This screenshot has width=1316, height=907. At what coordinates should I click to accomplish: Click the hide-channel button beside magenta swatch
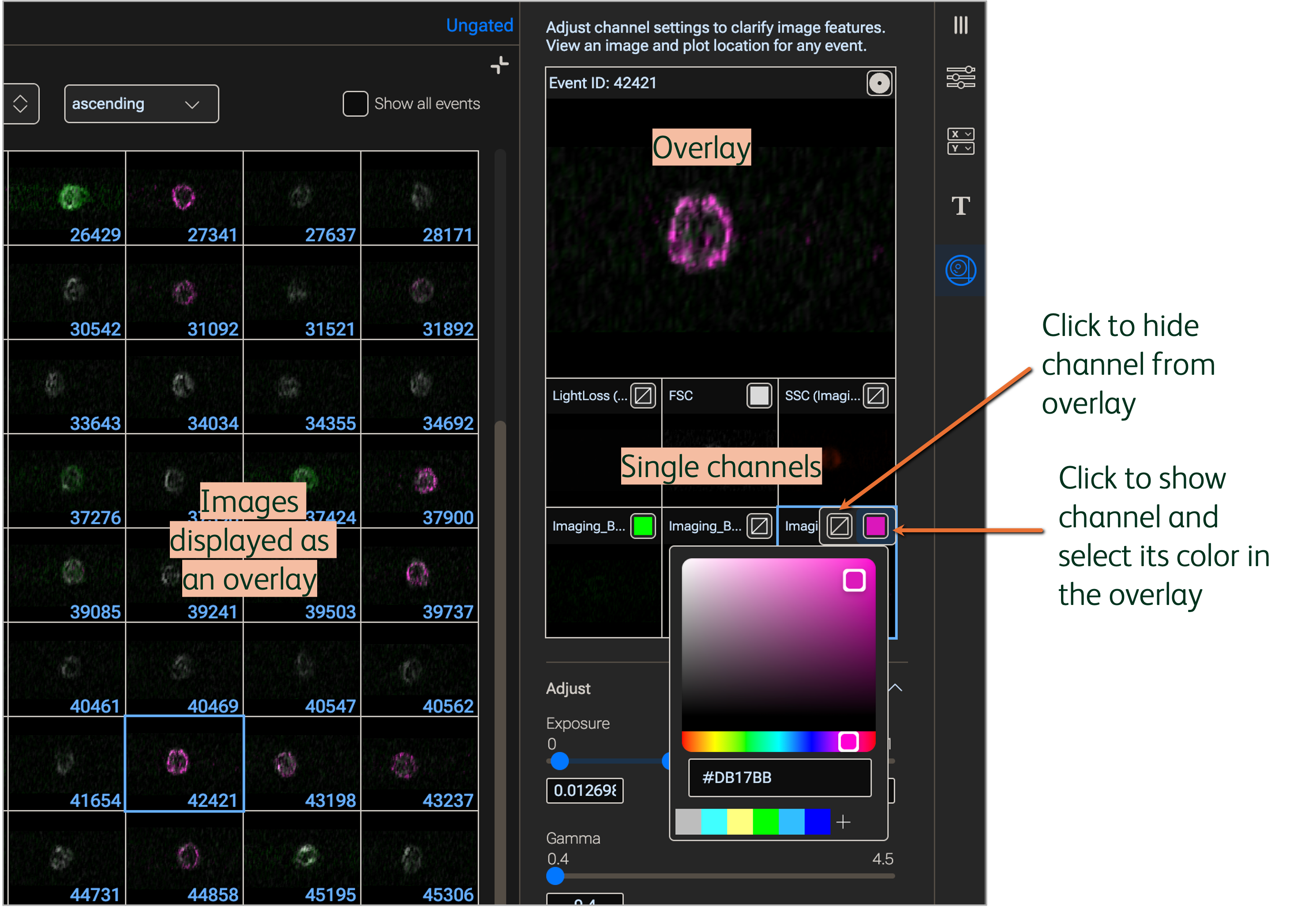coord(839,526)
